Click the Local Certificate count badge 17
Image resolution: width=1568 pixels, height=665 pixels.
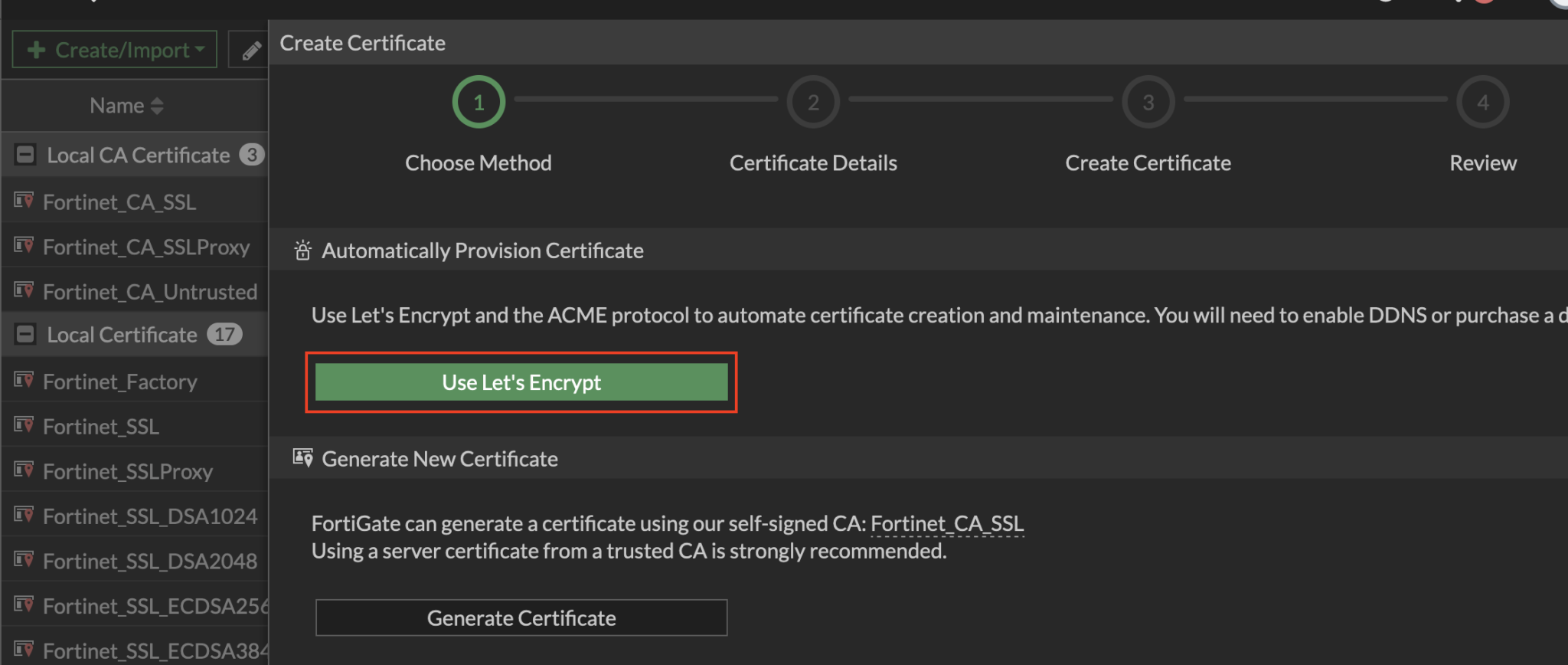[x=224, y=334]
